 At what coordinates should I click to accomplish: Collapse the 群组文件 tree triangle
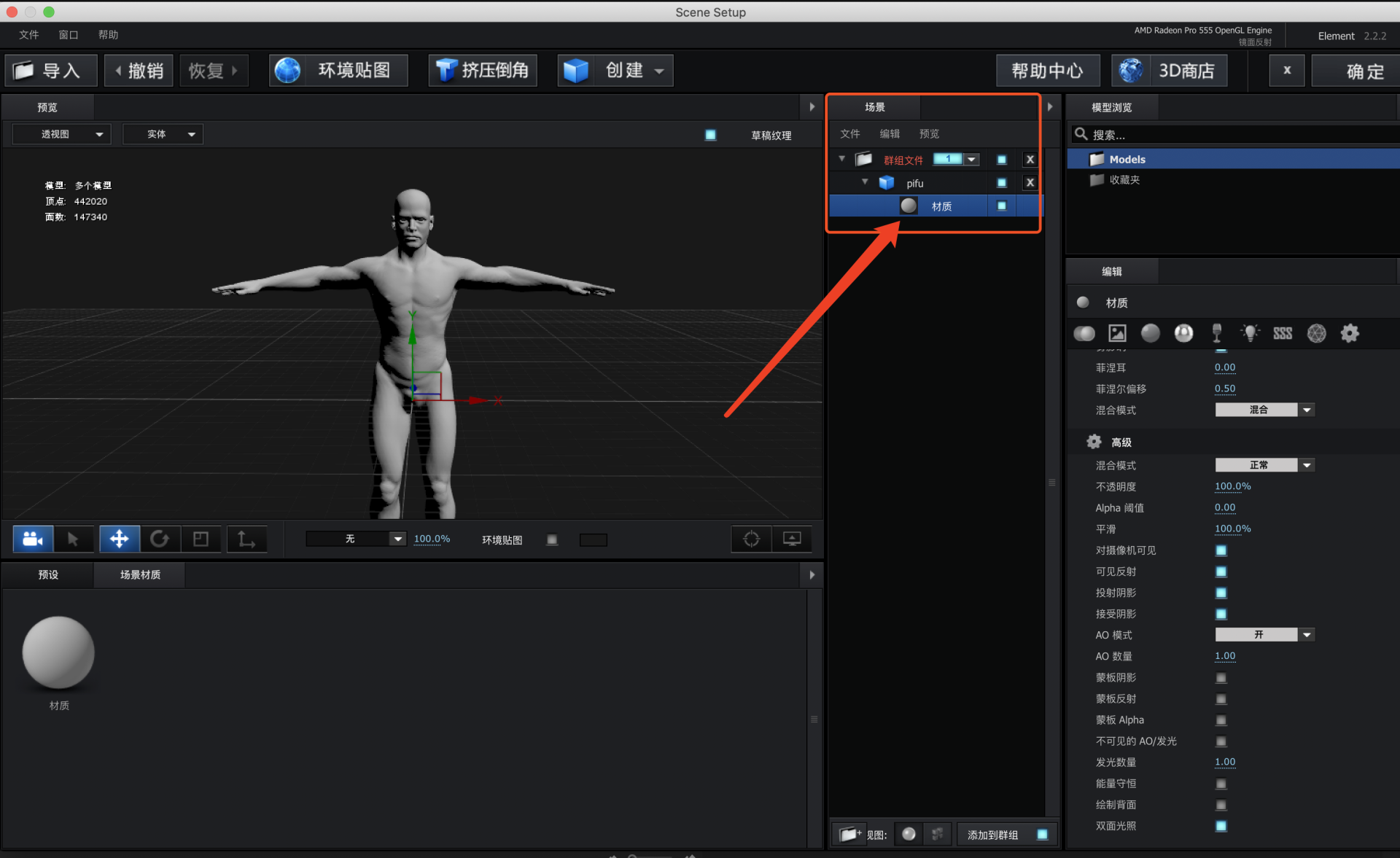(x=842, y=158)
